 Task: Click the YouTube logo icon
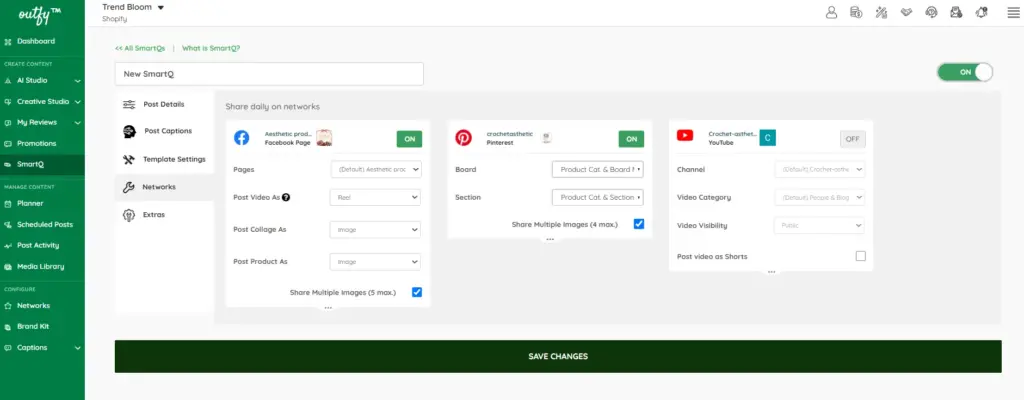click(685, 135)
